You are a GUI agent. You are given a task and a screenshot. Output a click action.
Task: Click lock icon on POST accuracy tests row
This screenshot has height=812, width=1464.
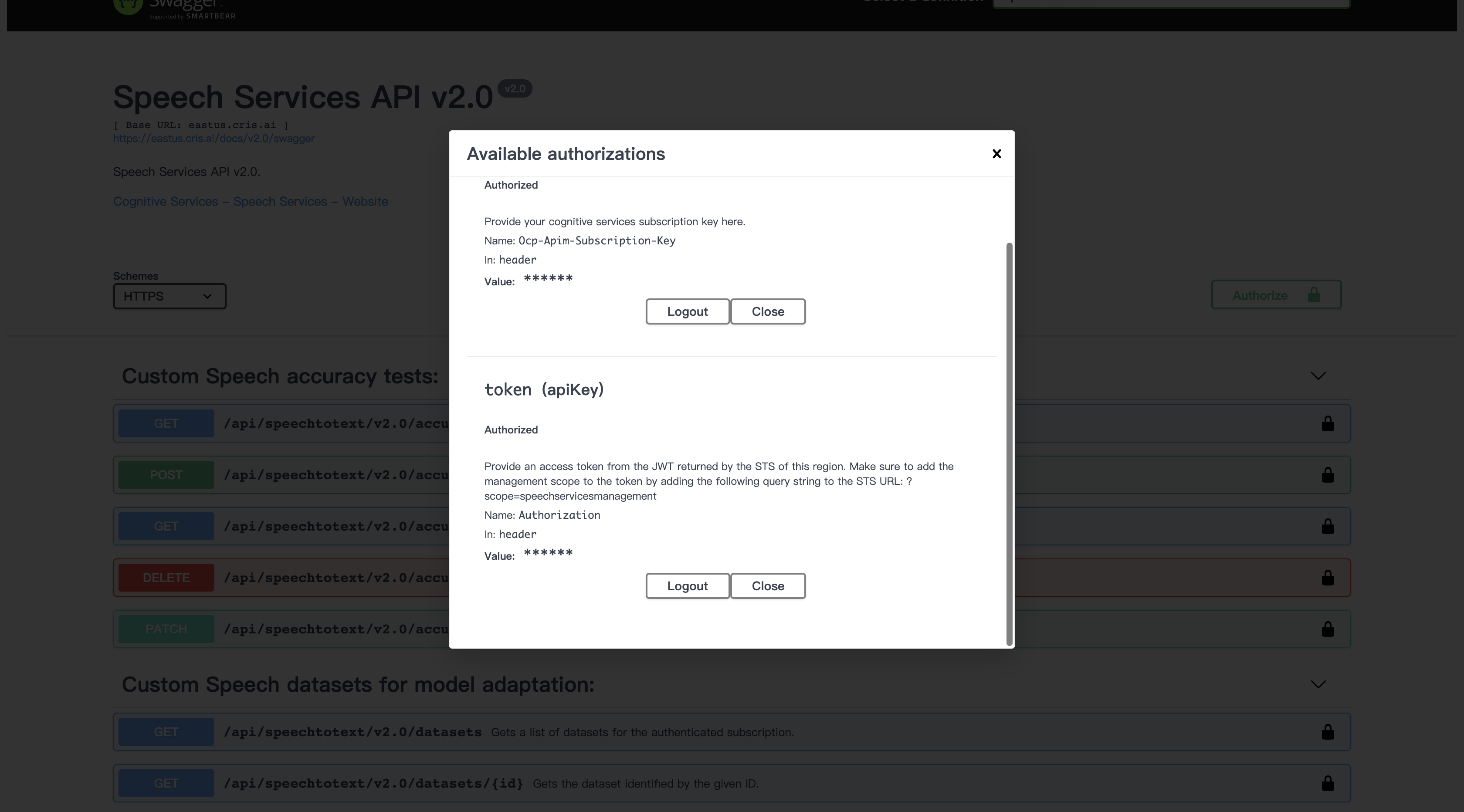point(1327,475)
